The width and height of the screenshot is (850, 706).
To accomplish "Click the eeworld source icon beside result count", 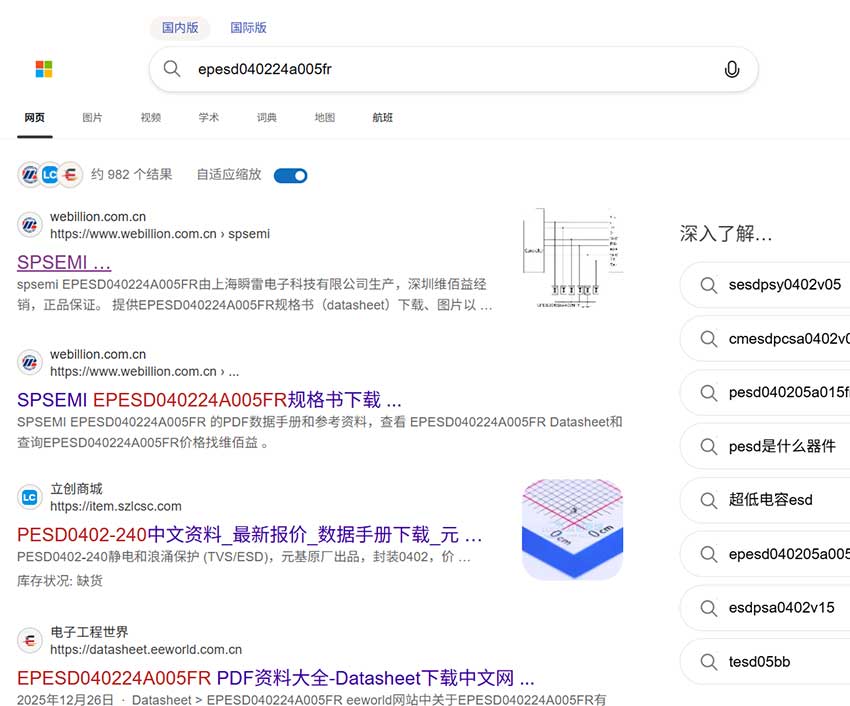I will coord(70,175).
